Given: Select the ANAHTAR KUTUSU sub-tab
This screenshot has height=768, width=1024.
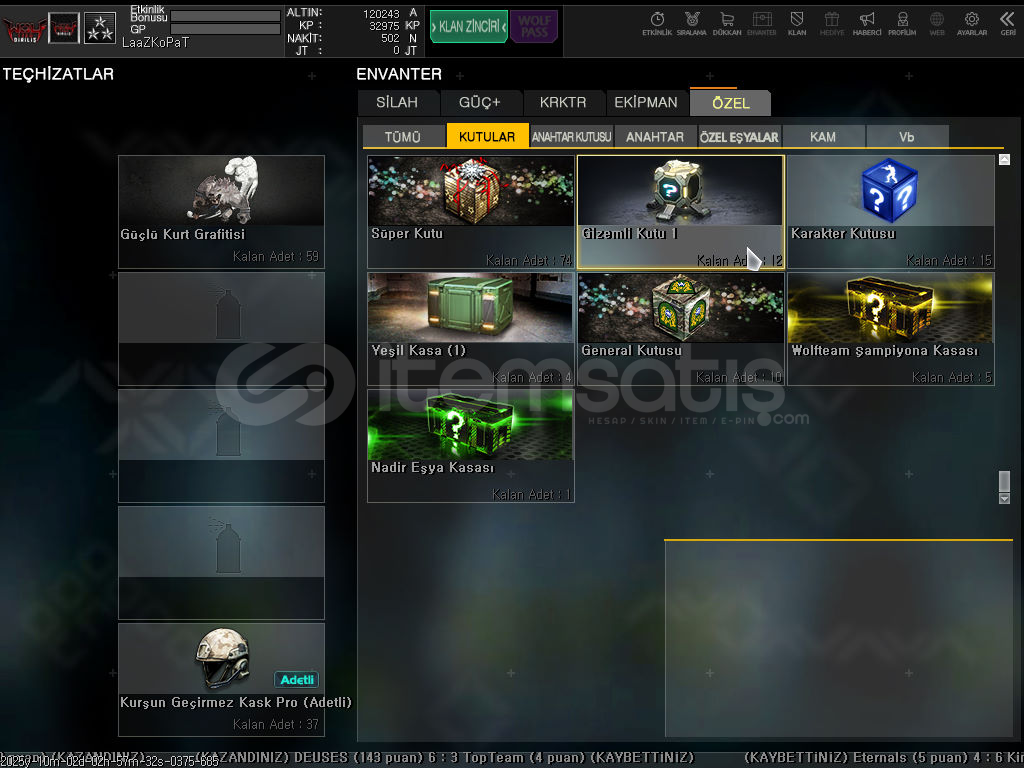Looking at the screenshot, I should 571,136.
